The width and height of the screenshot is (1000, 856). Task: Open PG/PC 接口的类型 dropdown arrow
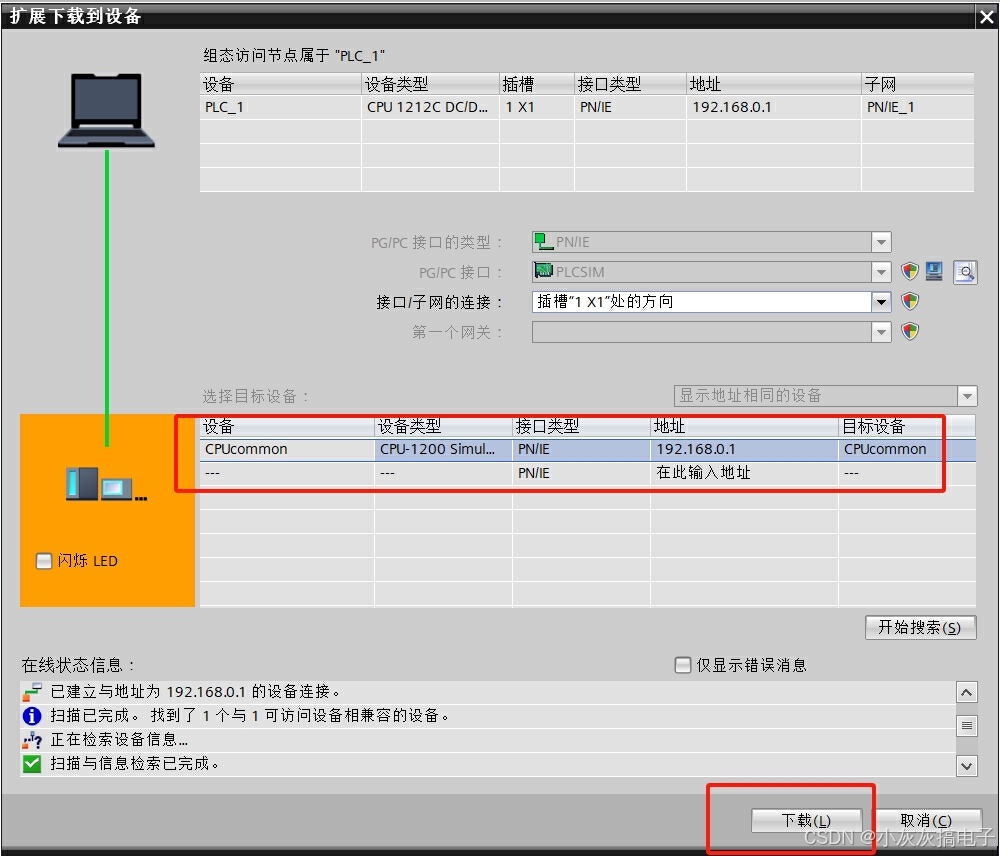tap(881, 242)
